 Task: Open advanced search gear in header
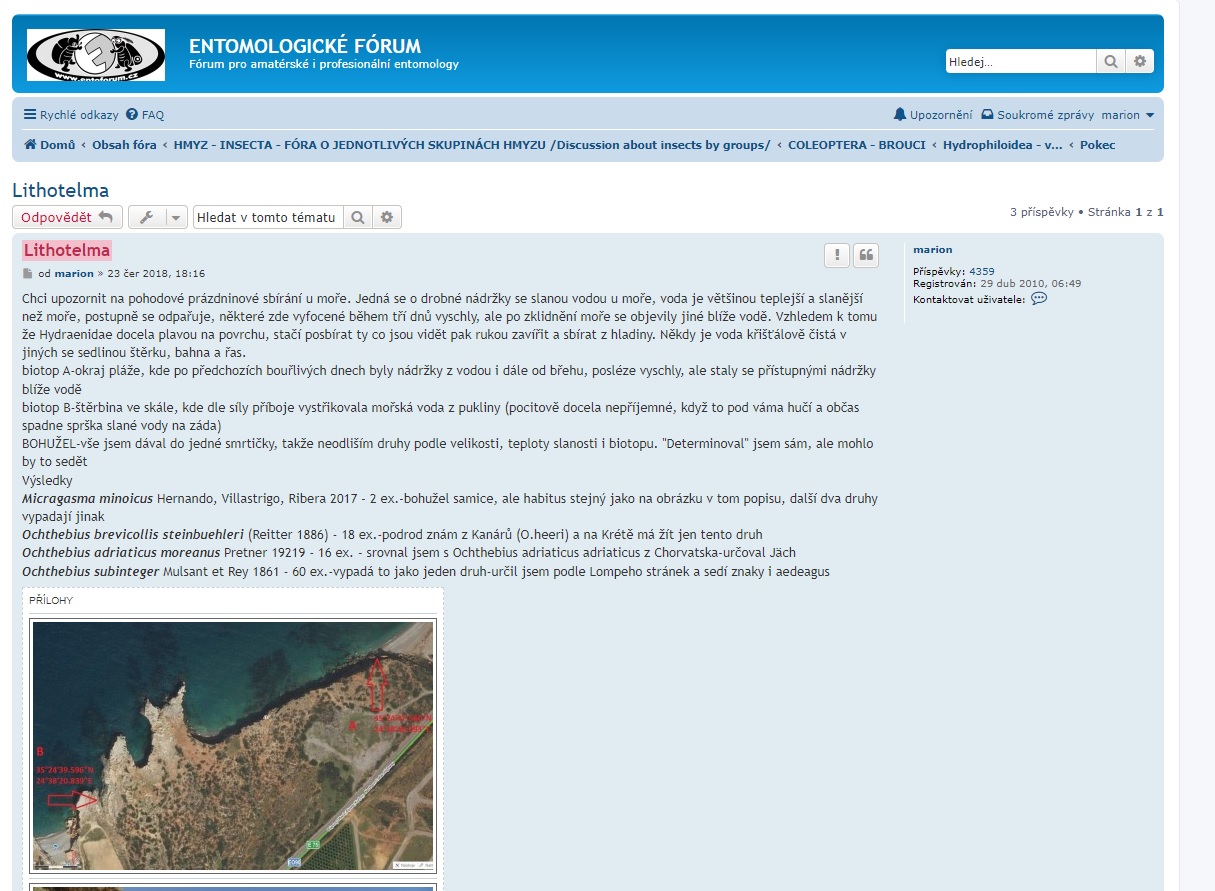[x=1140, y=62]
